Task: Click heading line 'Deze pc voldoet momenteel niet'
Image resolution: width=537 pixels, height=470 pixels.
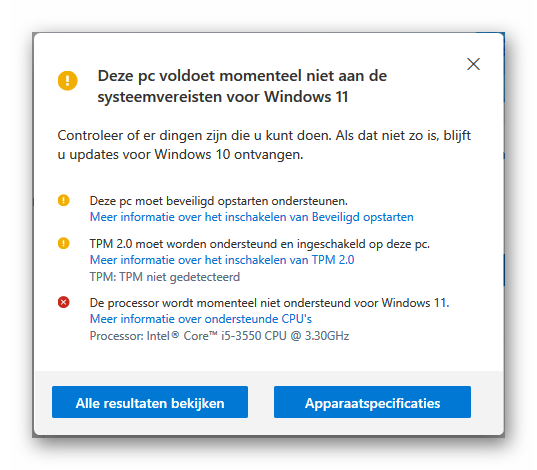Action: click(242, 76)
